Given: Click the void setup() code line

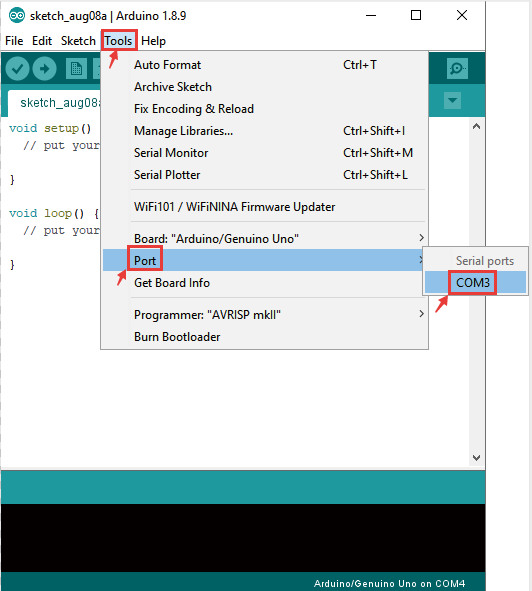Looking at the screenshot, I should click(50, 128).
